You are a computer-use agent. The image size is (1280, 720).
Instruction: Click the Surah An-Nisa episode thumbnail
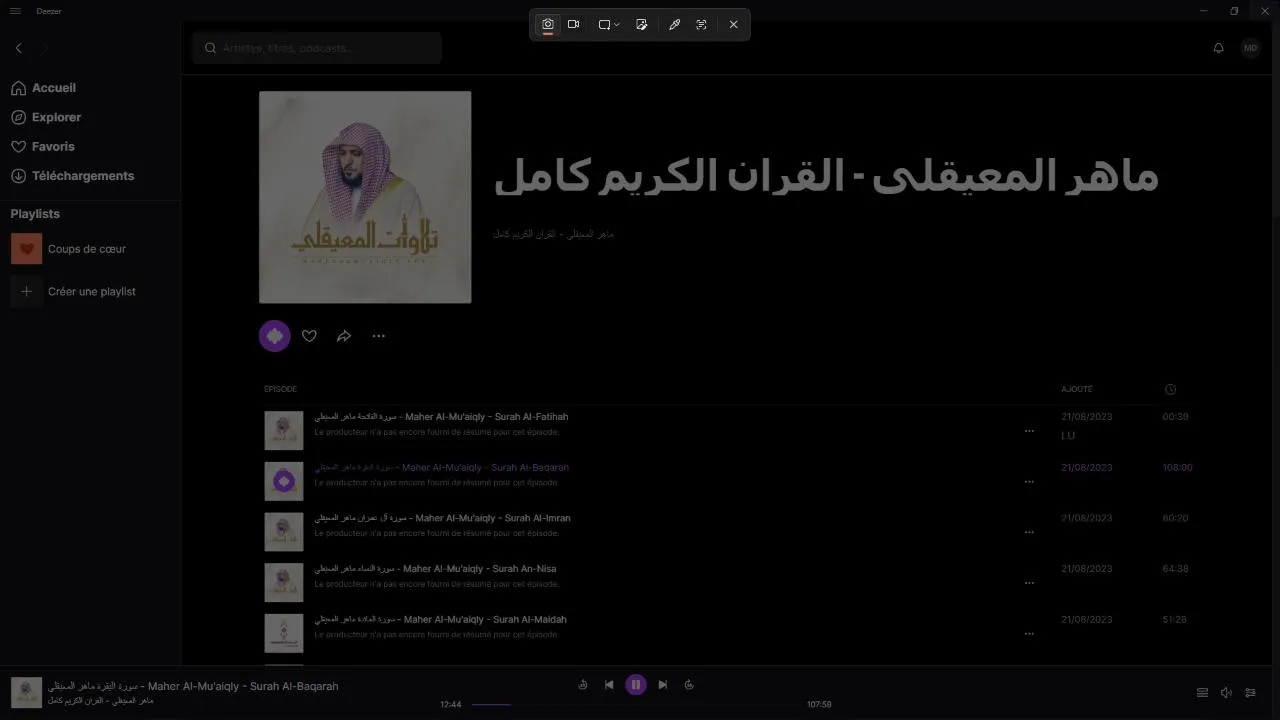tap(284, 583)
